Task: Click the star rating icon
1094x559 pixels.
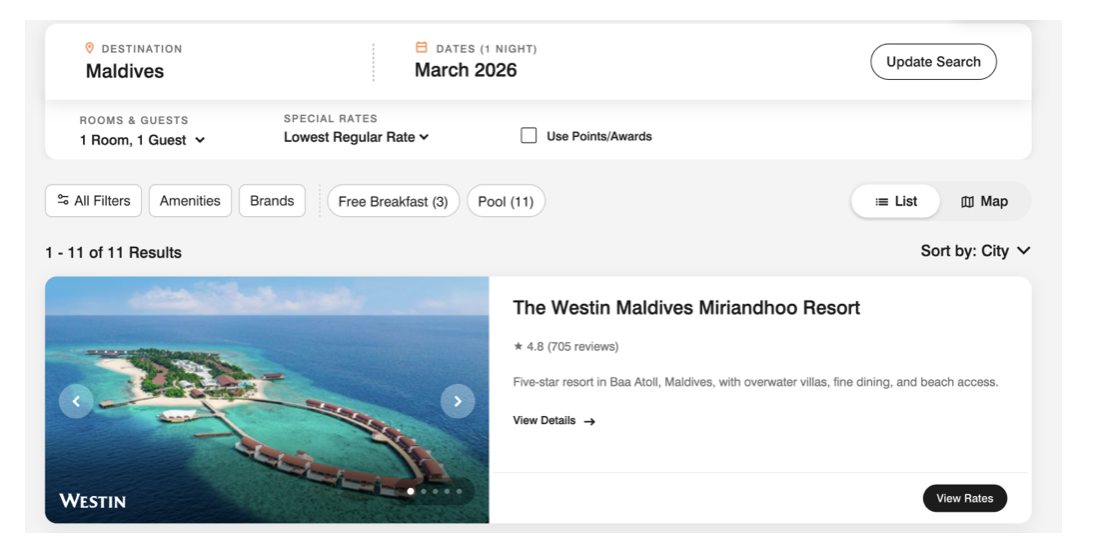Action: tap(518, 346)
